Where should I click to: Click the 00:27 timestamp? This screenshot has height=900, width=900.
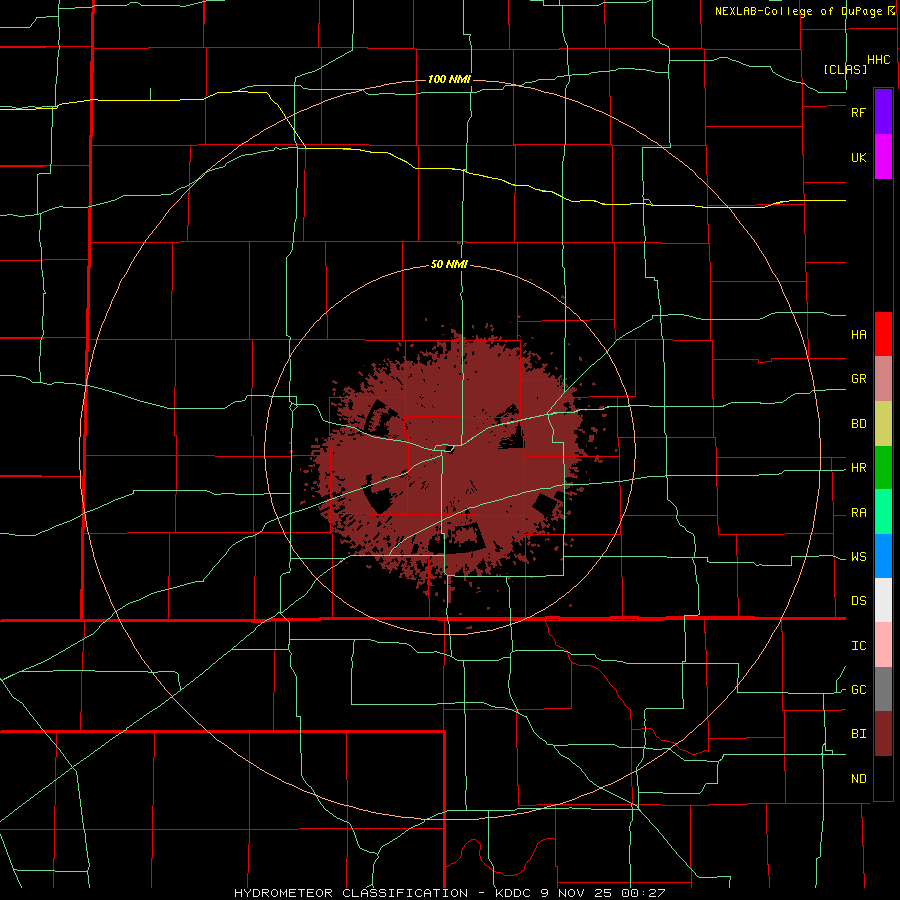[x=643, y=893]
